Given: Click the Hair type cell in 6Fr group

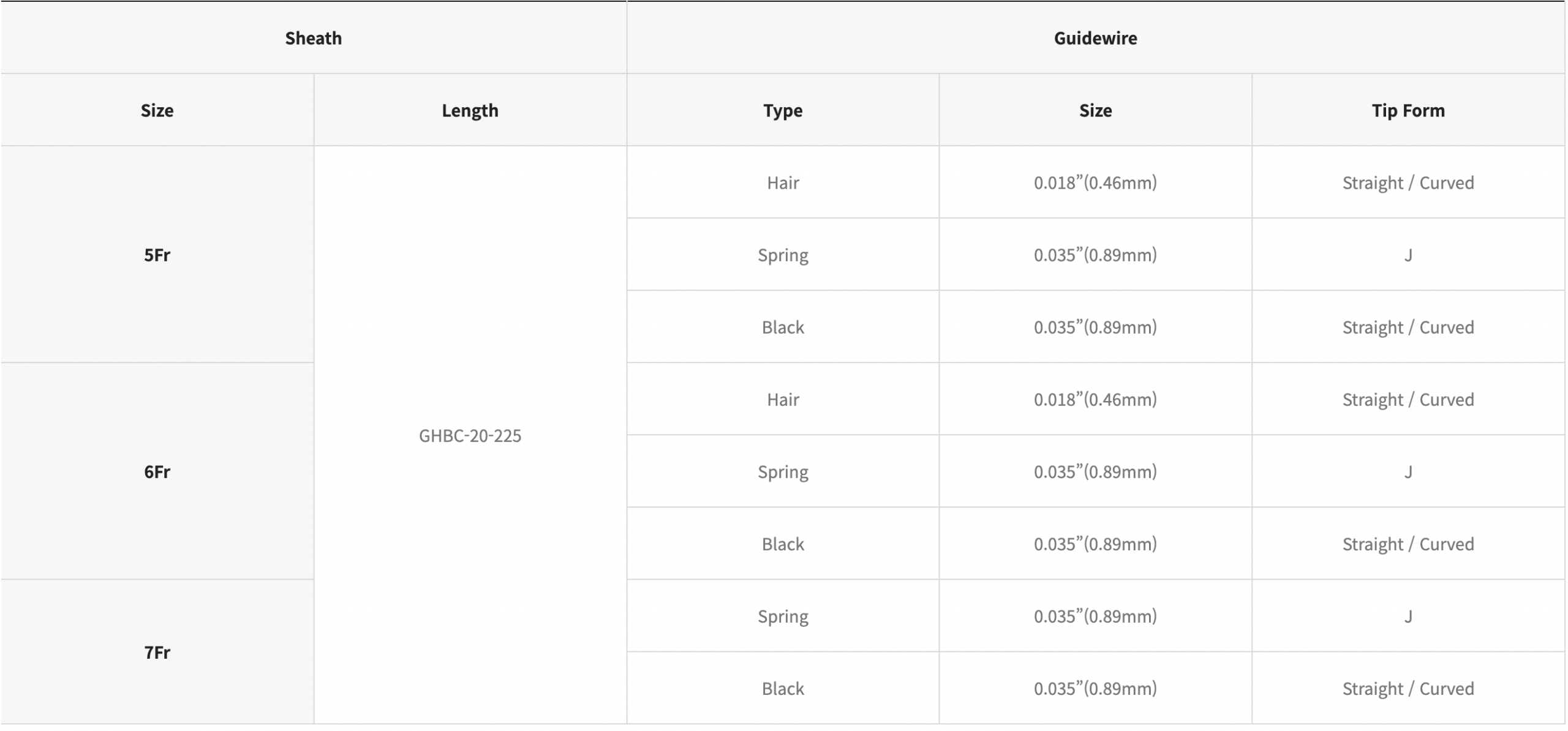Looking at the screenshot, I should pyautogui.click(x=782, y=399).
